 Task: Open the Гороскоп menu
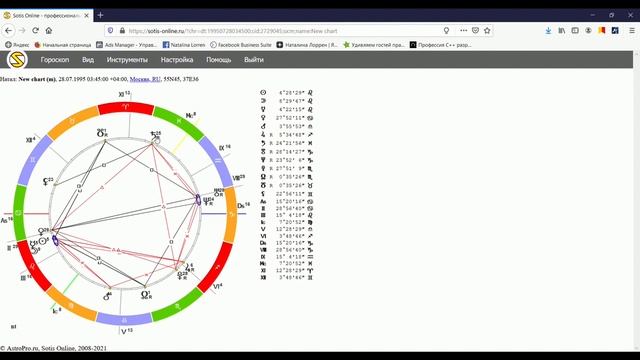tap(55, 60)
